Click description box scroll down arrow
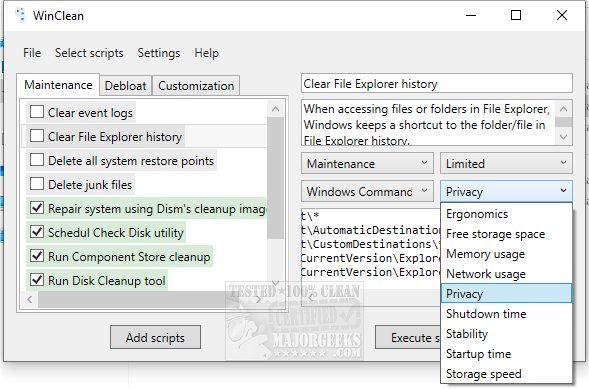 click(x=563, y=137)
